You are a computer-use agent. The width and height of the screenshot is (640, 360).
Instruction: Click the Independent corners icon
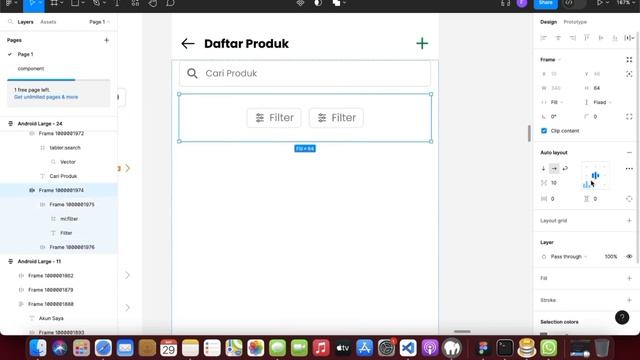629,117
